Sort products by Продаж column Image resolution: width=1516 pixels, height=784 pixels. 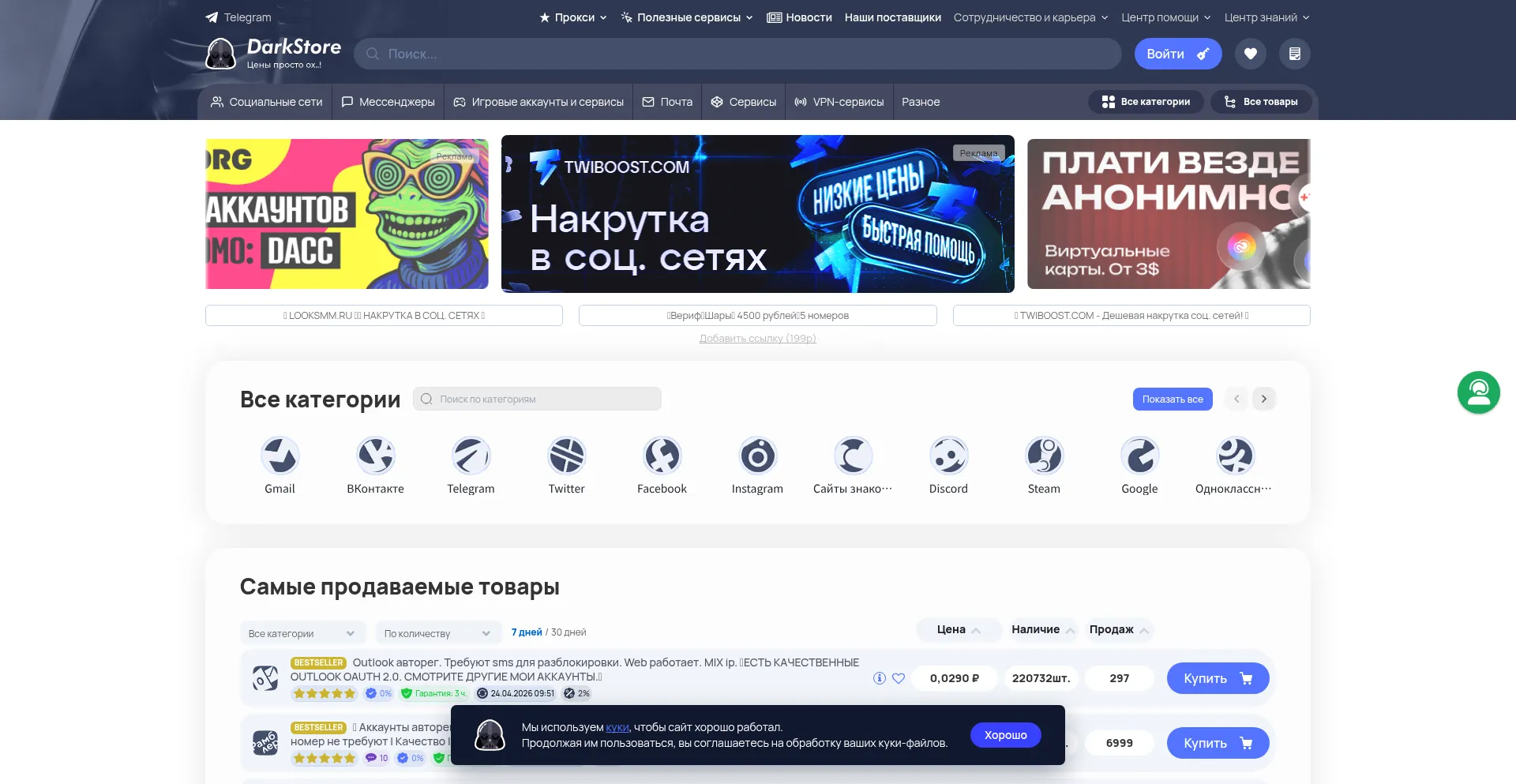coord(1119,629)
